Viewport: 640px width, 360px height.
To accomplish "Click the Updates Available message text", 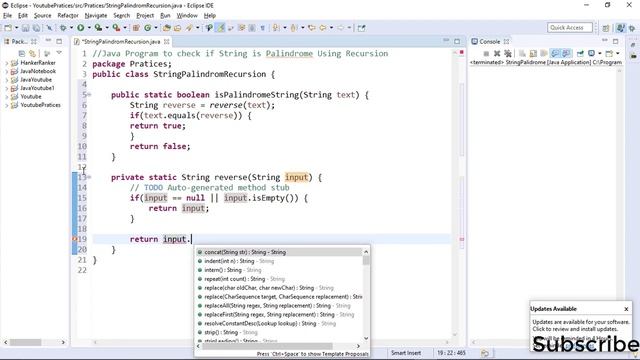I will (x=580, y=325).
